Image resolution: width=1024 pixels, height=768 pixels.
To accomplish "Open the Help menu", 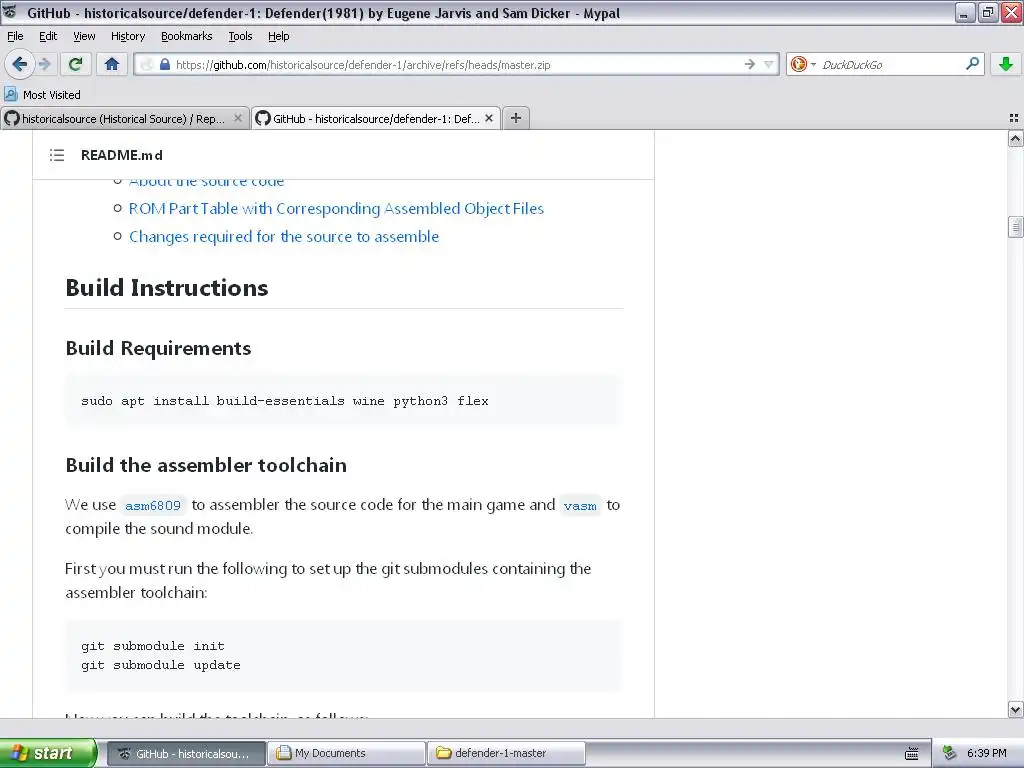I will pos(278,36).
